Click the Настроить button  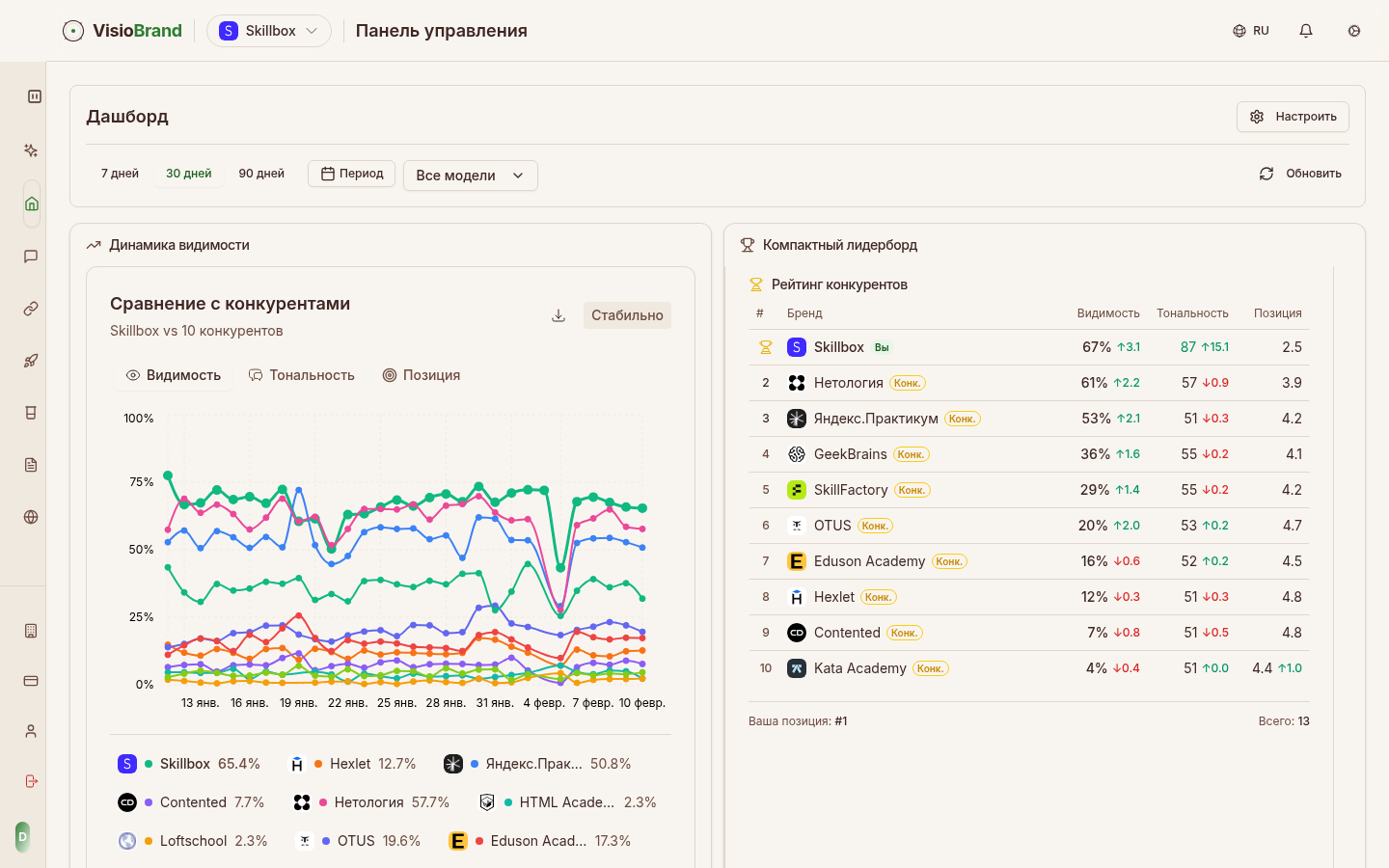tap(1293, 117)
